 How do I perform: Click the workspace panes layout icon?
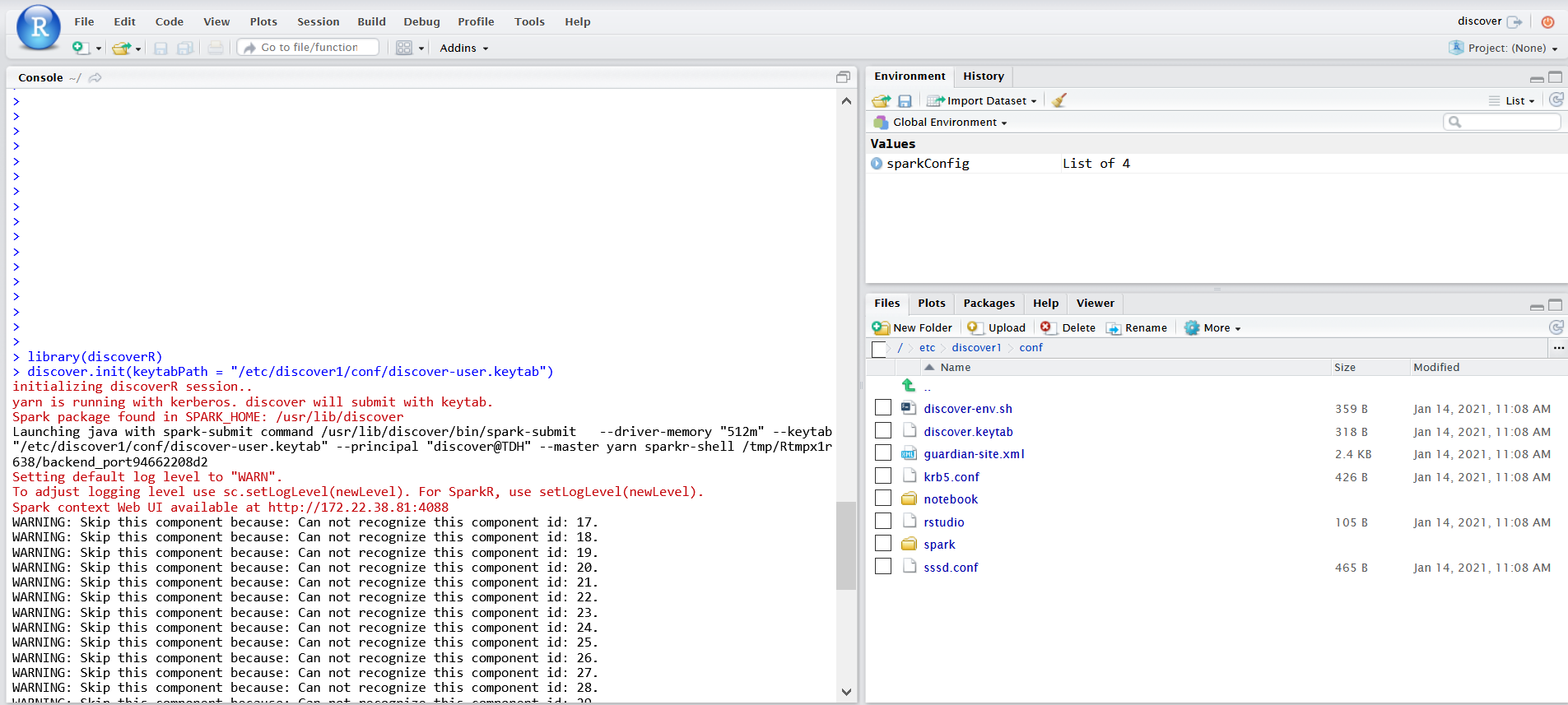point(403,48)
